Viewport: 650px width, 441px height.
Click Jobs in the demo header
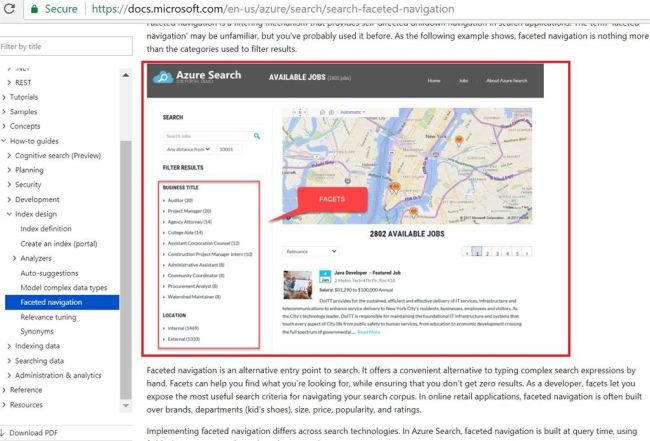(463, 80)
